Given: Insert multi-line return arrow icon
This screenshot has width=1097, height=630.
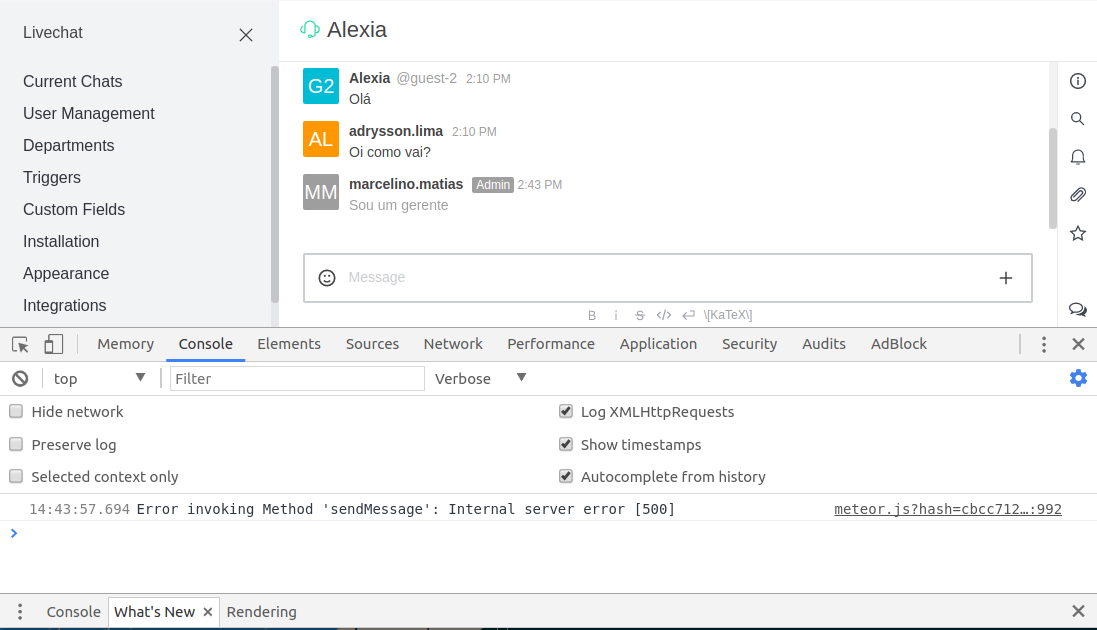Looking at the screenshot, I should point(688,315).
